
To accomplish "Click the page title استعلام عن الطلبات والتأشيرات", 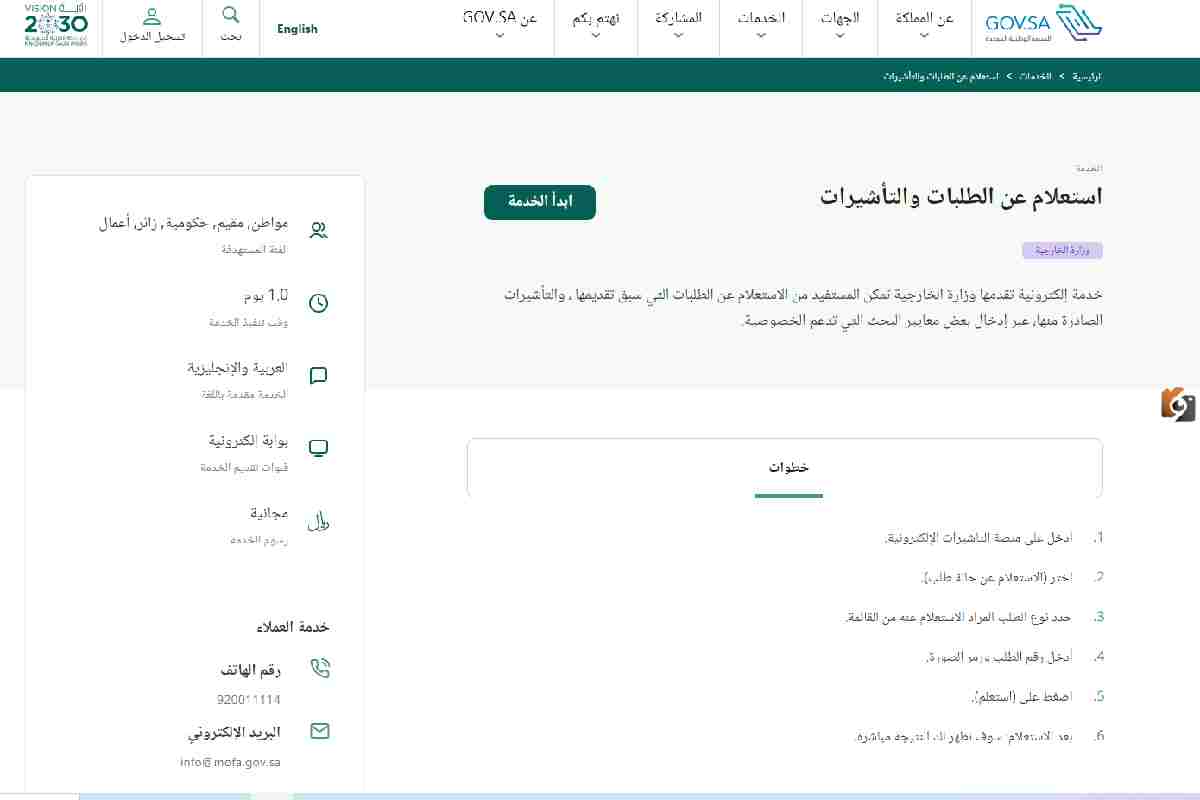I will pyautogui.click(x=961, y=196).
